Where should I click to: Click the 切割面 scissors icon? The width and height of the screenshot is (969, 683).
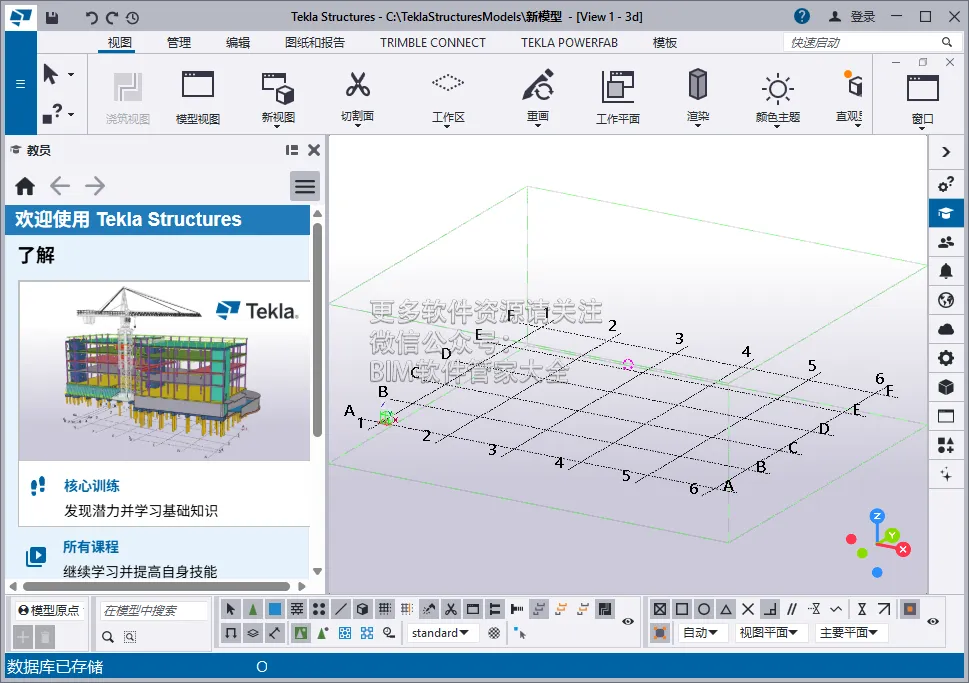point(357,85)
